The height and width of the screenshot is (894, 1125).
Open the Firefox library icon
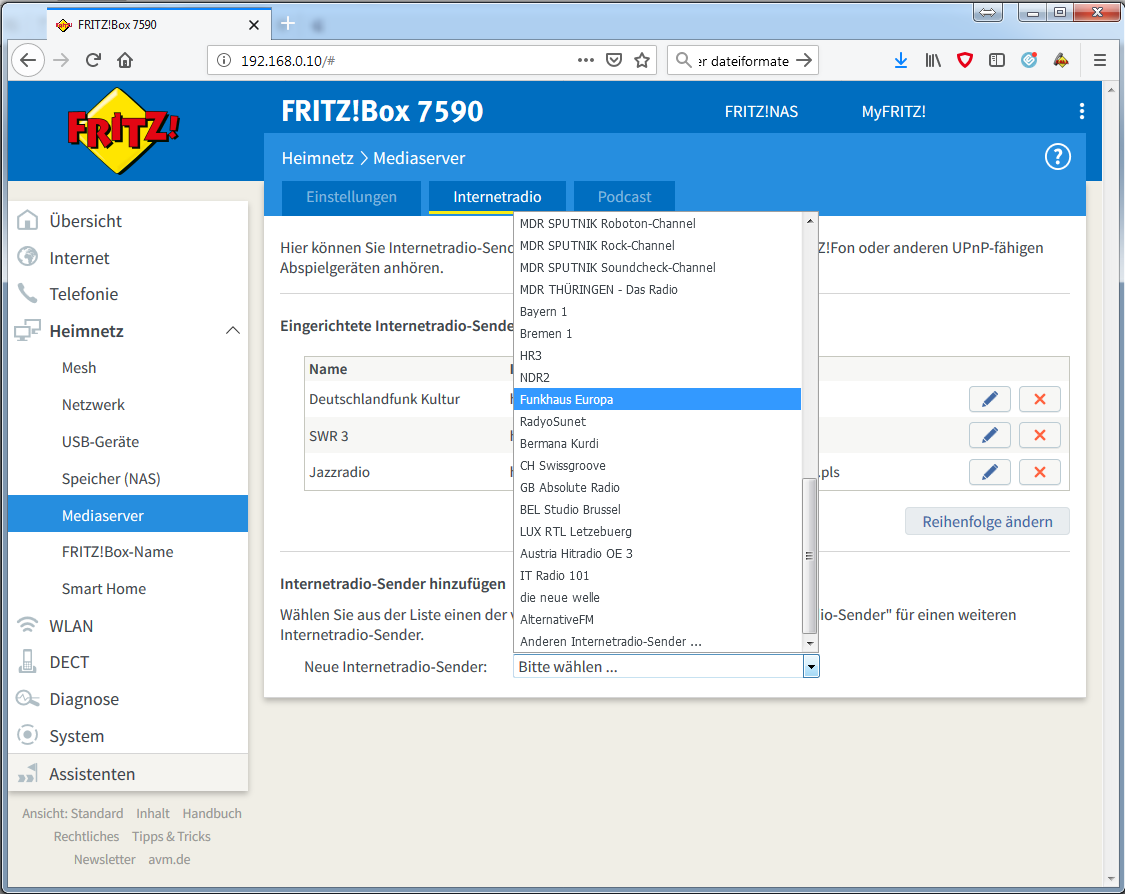pos(933,60)
